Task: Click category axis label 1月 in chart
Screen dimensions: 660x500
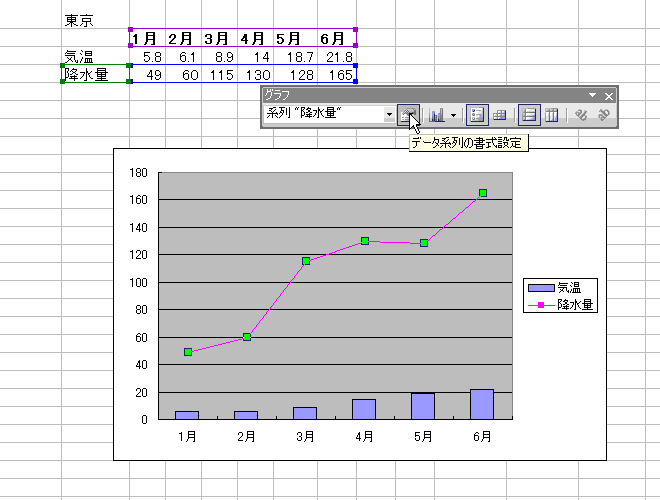Action: (x=187, y=436)
